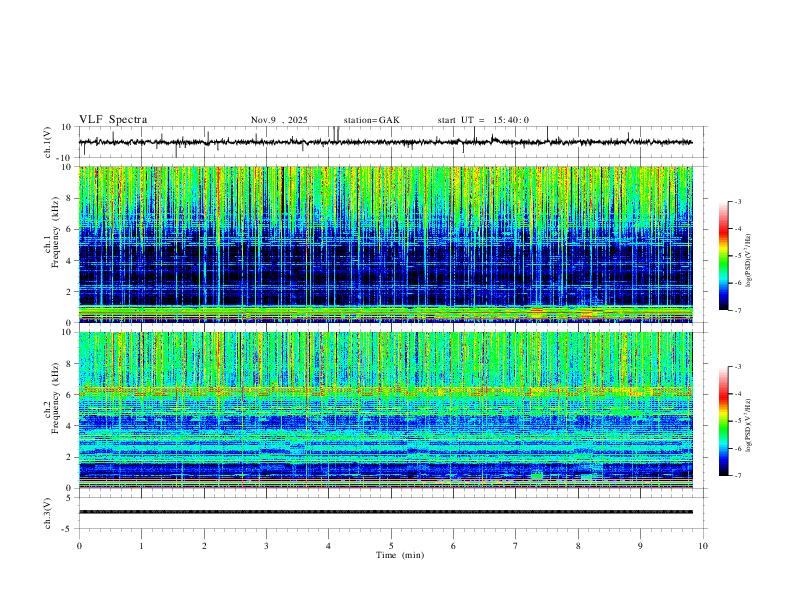This screenshot has width=792, height=612.
Task: Click the "-7" tick on ch.2 colorbar
Action: point(738,475)
